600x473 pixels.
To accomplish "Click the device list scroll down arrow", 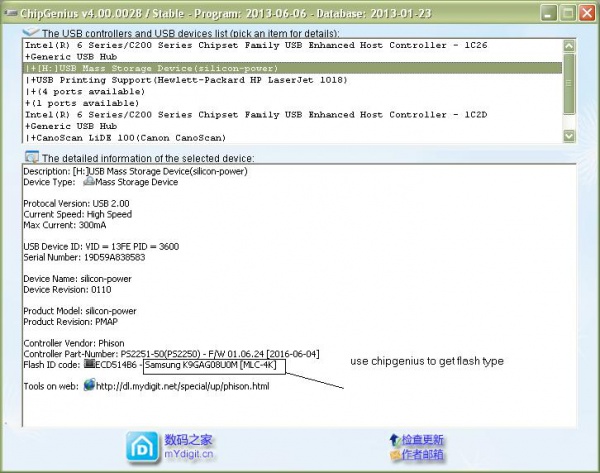I will [x=569, y=136].
